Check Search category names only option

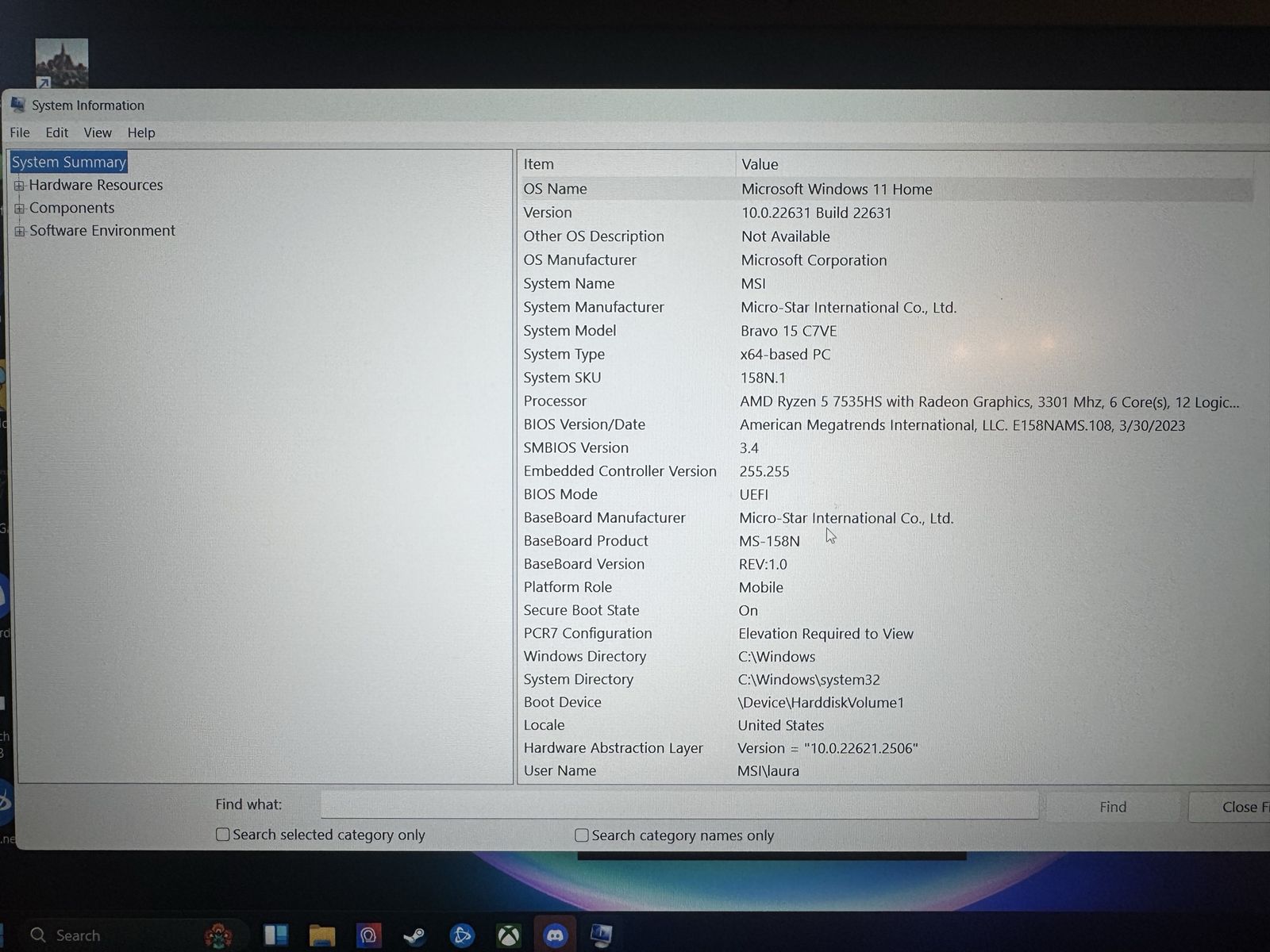582,835
